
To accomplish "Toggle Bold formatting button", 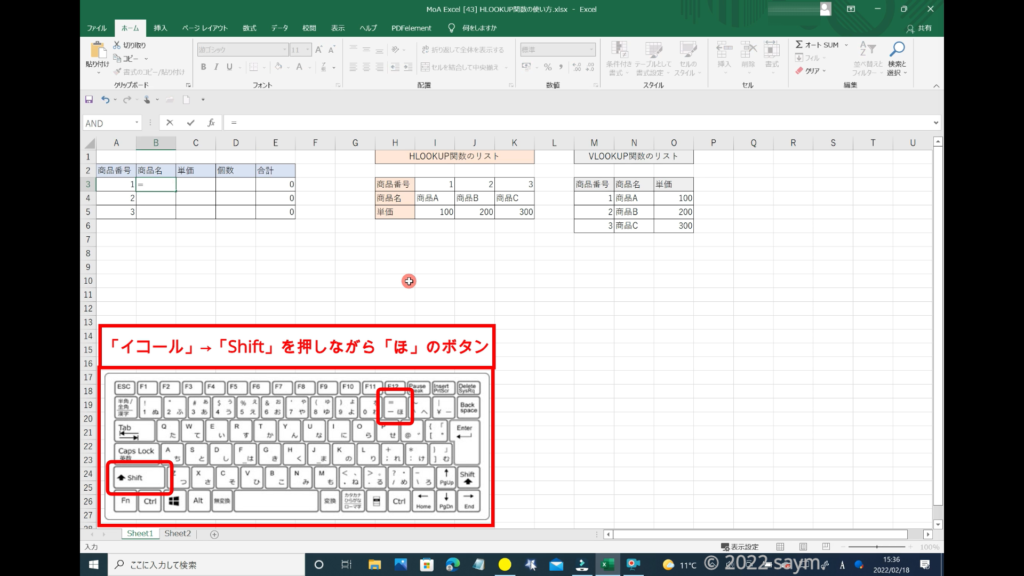I will click(x=203, y=68).
